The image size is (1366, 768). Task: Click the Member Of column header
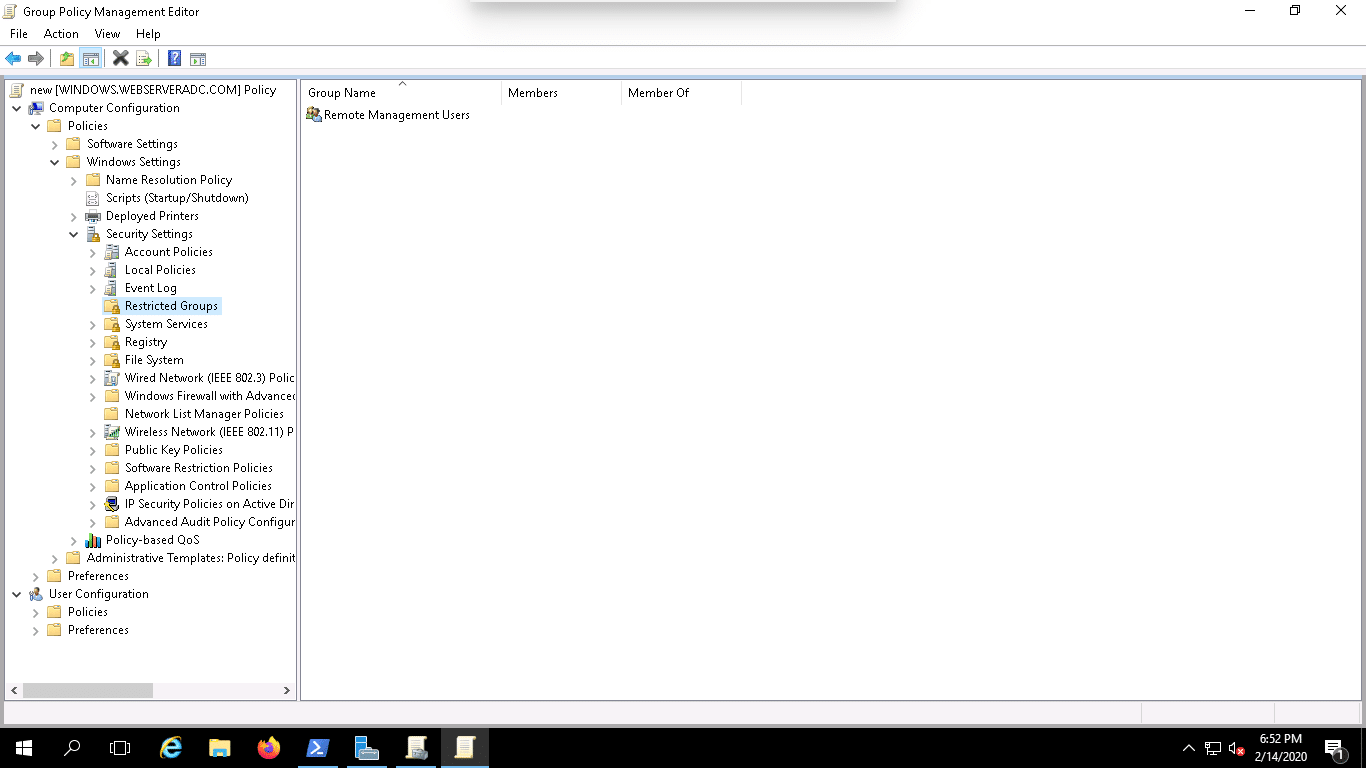click(681, 93)
